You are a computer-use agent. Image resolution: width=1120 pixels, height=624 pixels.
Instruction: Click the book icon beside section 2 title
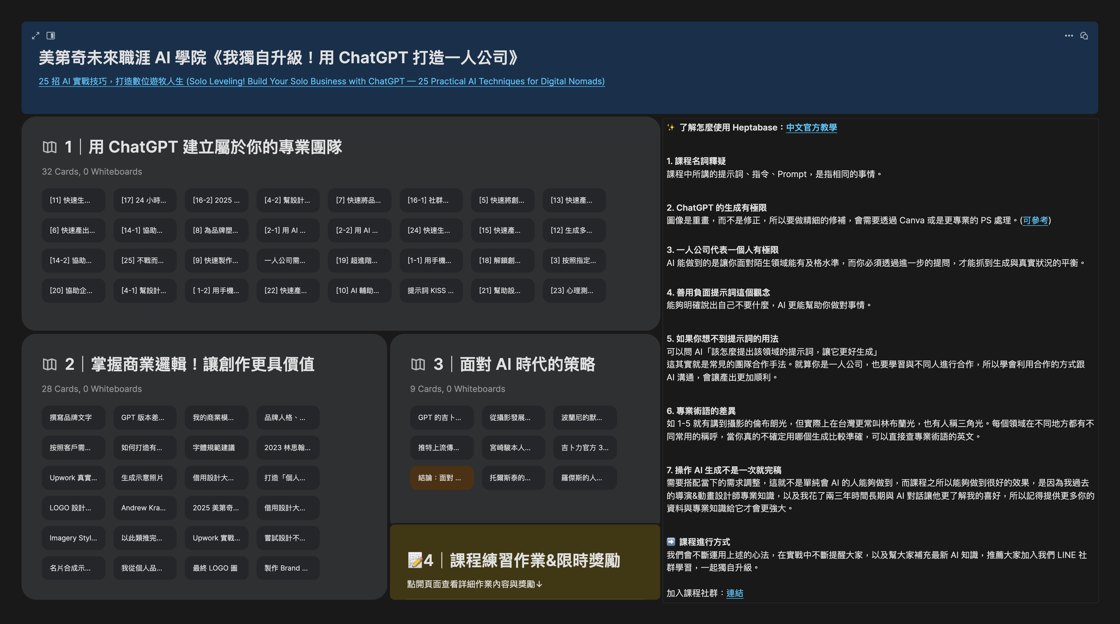[49, 364]
